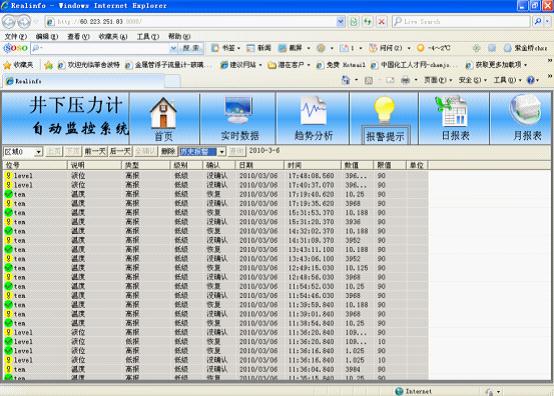Click the 删除 button
The height and width of the screenshot is (396, 554).
tap(168, 152)
